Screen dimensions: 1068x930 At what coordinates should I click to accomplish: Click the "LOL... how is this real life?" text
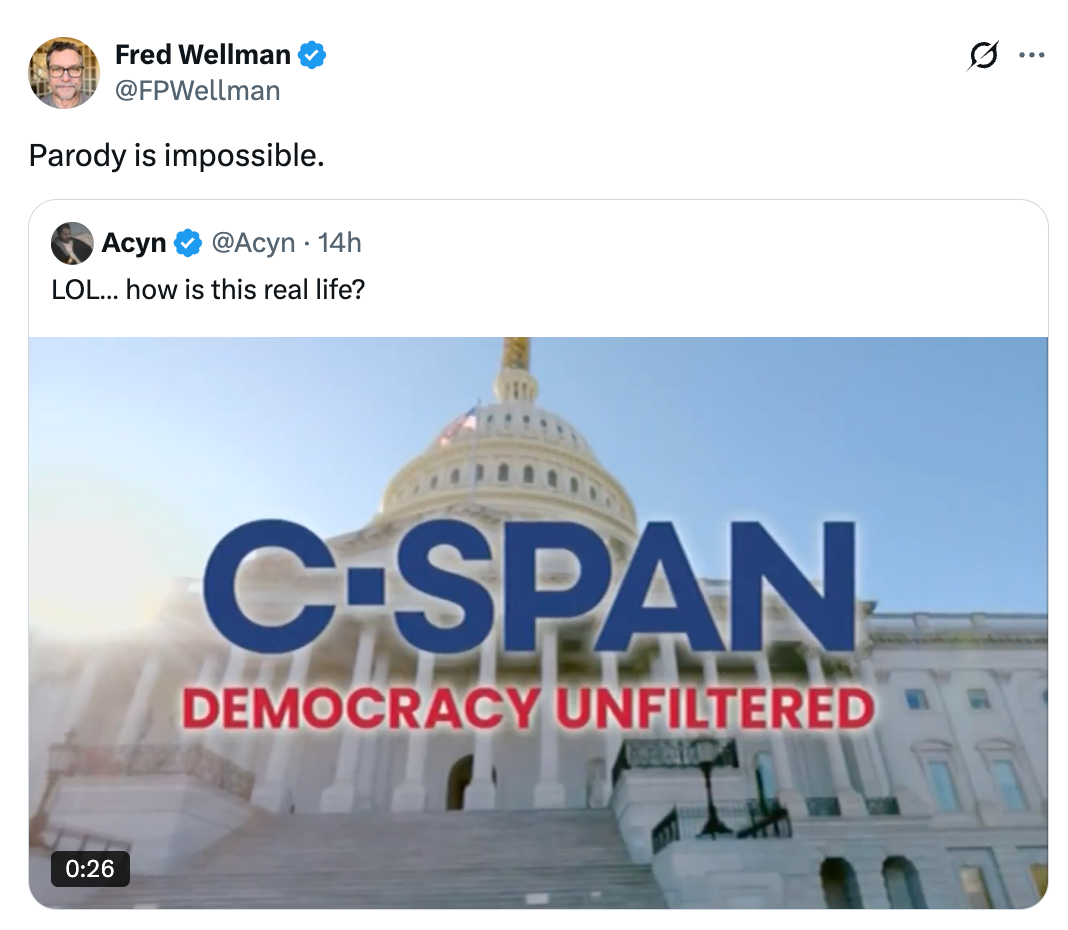point(207,290)
